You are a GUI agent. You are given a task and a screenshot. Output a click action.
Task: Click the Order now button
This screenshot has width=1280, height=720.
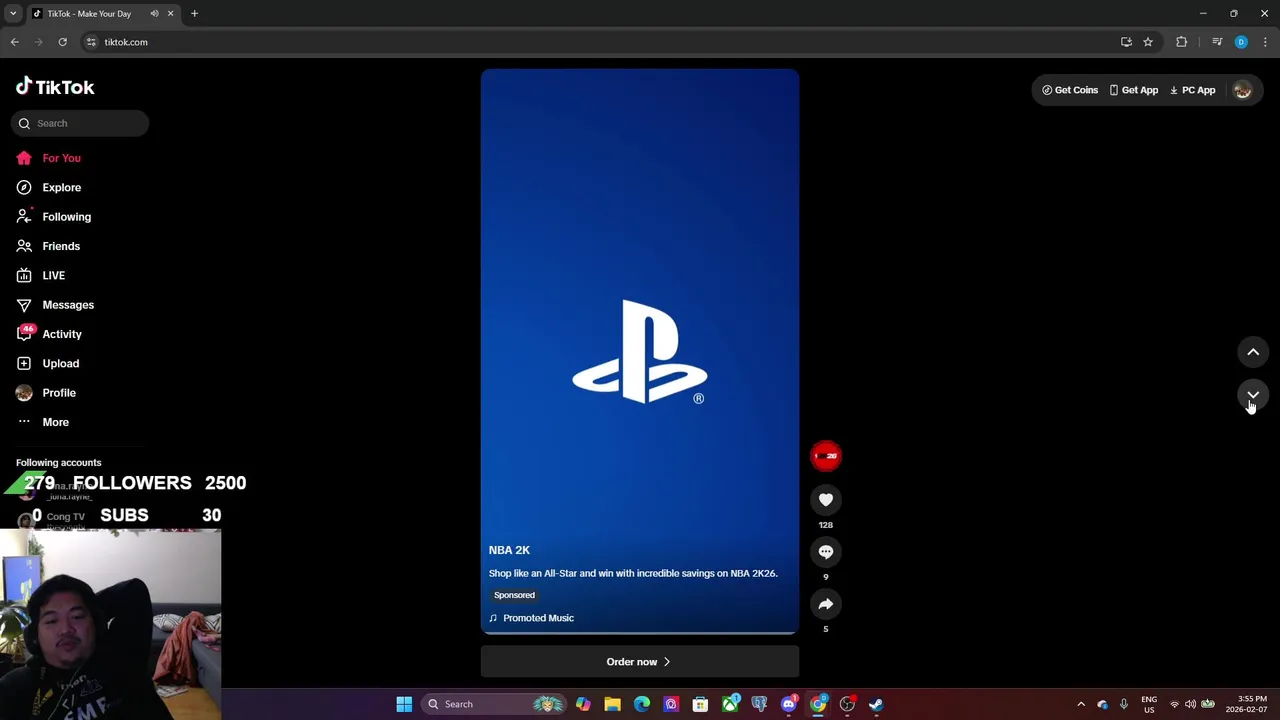639,662
